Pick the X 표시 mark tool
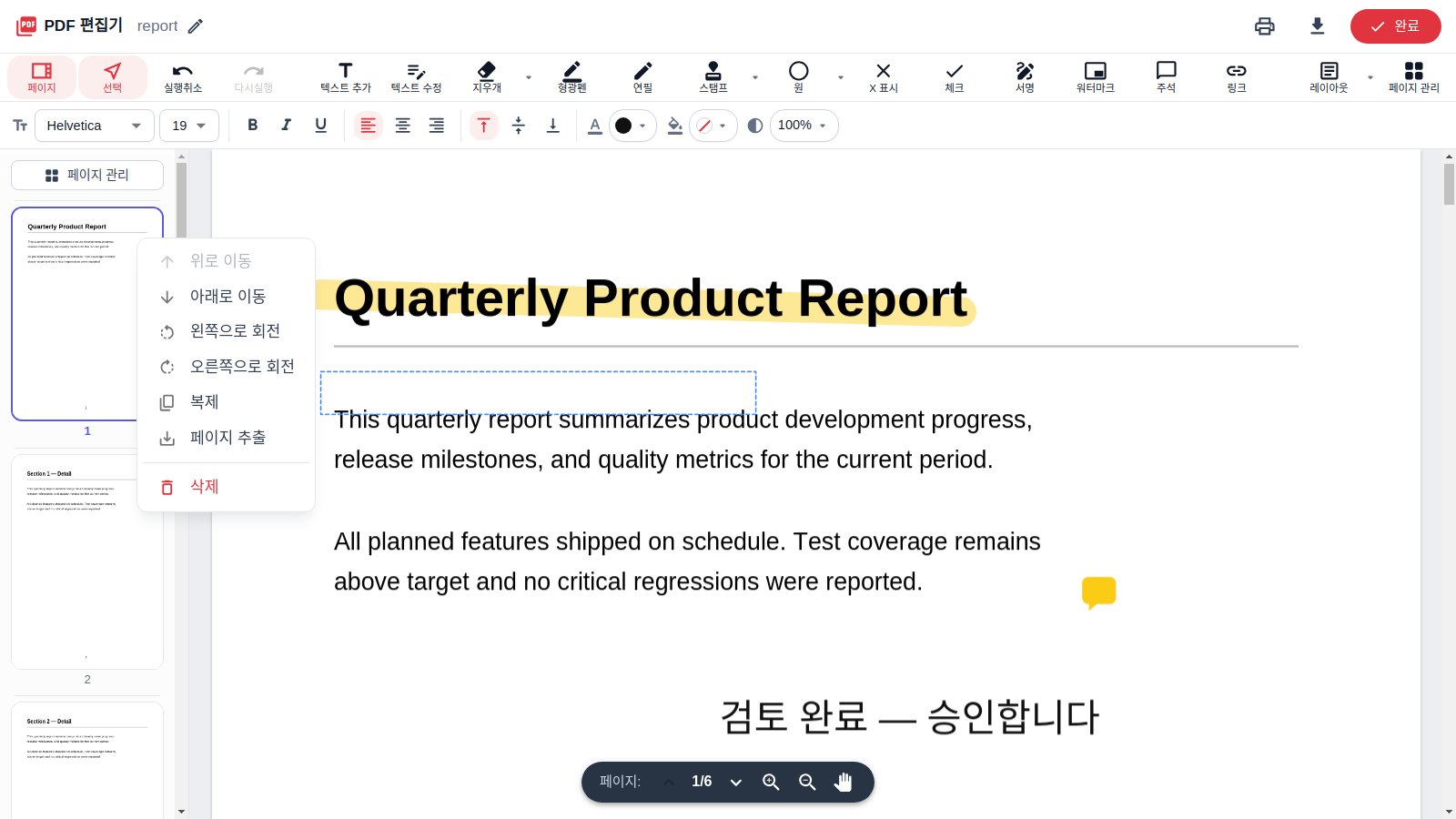 884,77
